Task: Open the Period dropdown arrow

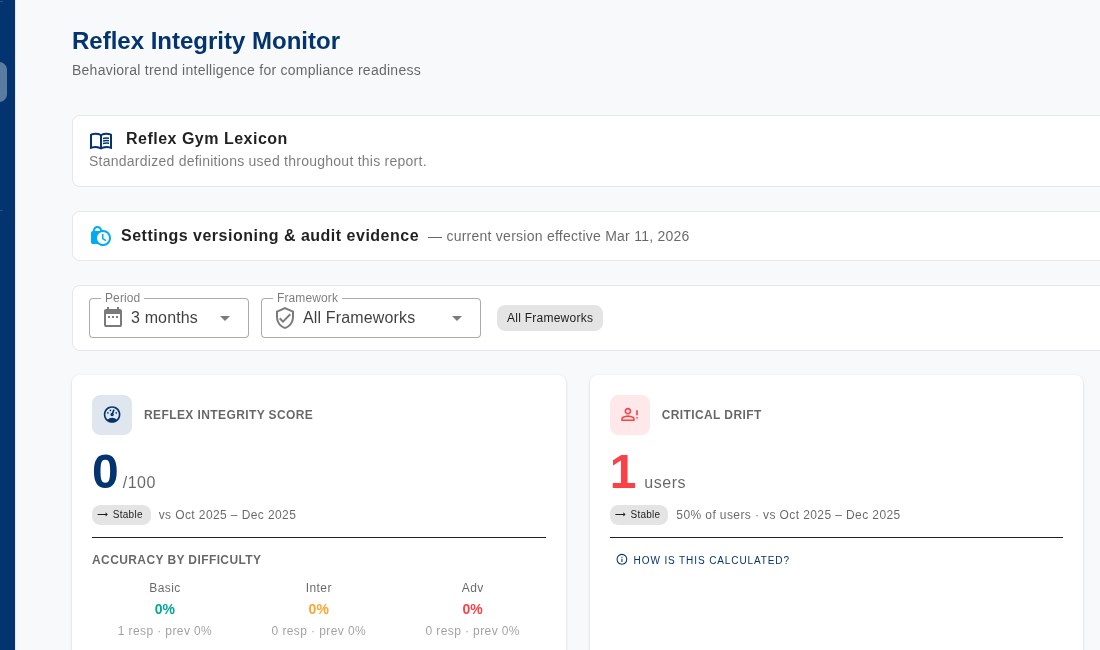Action: click(225, 318)
